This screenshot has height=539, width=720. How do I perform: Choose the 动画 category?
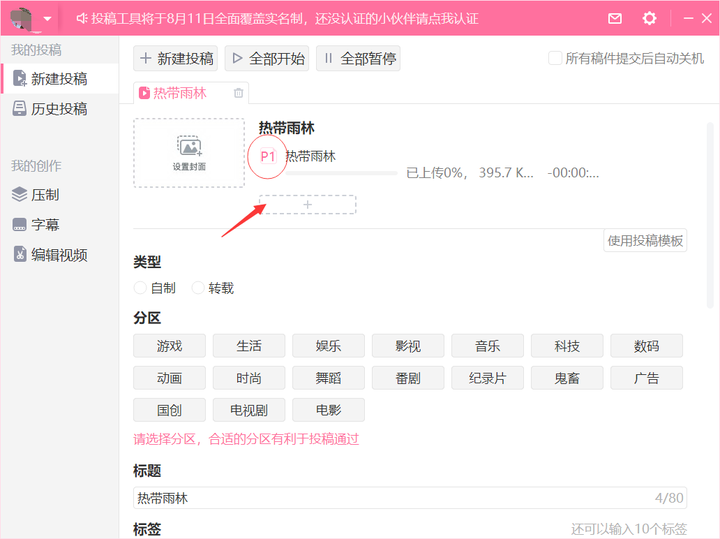click(169, 378)
